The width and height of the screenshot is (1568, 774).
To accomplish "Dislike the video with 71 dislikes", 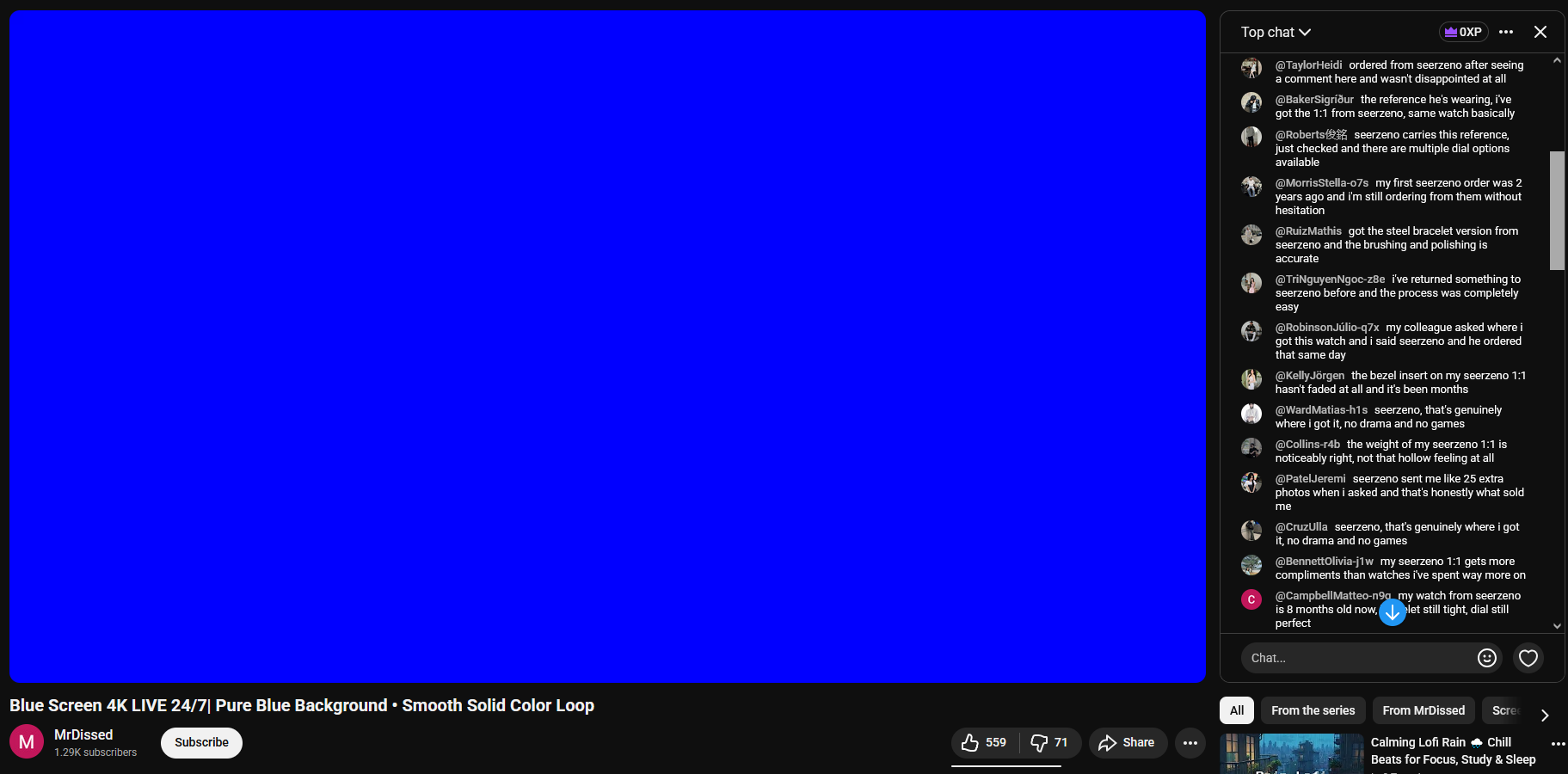I will [1049, 743].
